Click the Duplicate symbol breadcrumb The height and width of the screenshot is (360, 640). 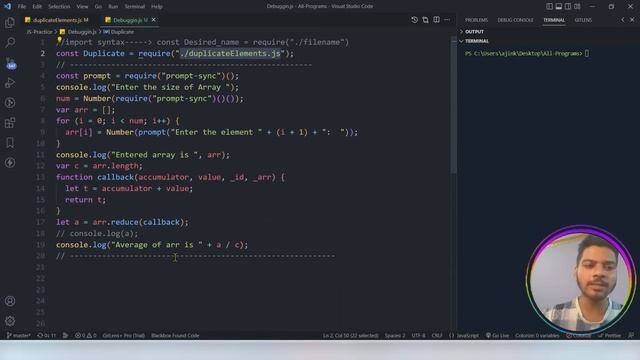119,32
